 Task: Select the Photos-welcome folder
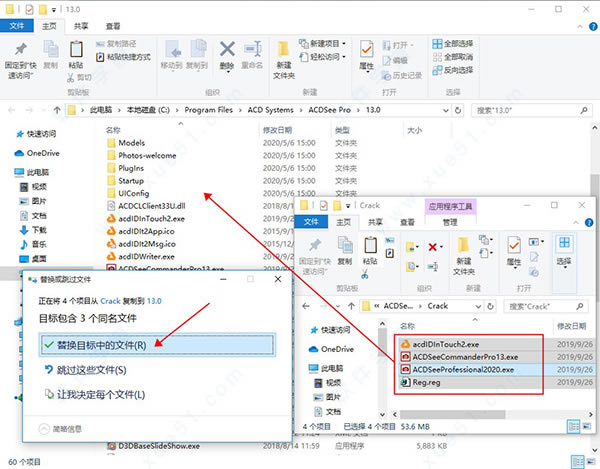click(142, 156)
